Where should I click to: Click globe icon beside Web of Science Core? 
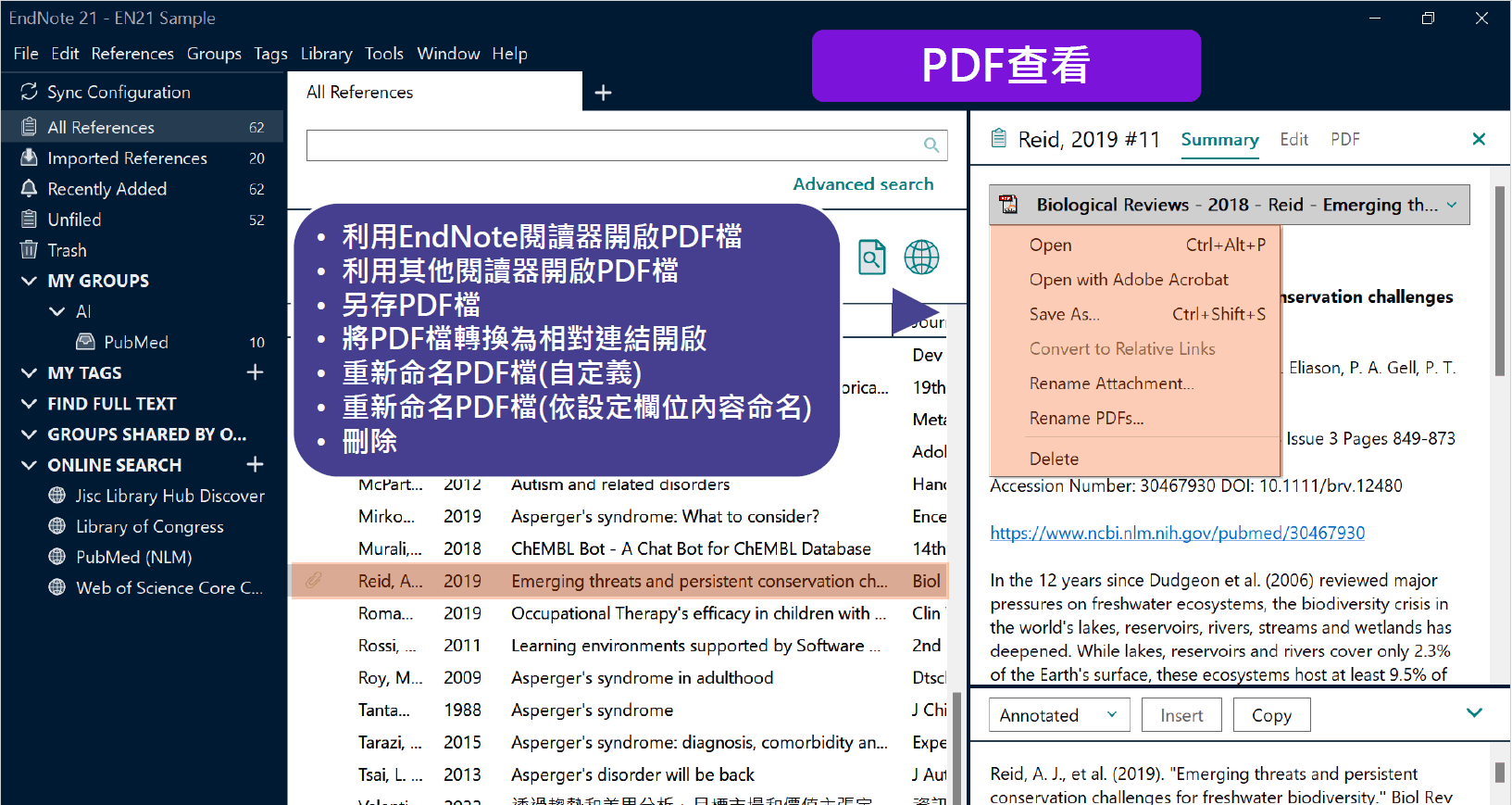pos(57,587)
